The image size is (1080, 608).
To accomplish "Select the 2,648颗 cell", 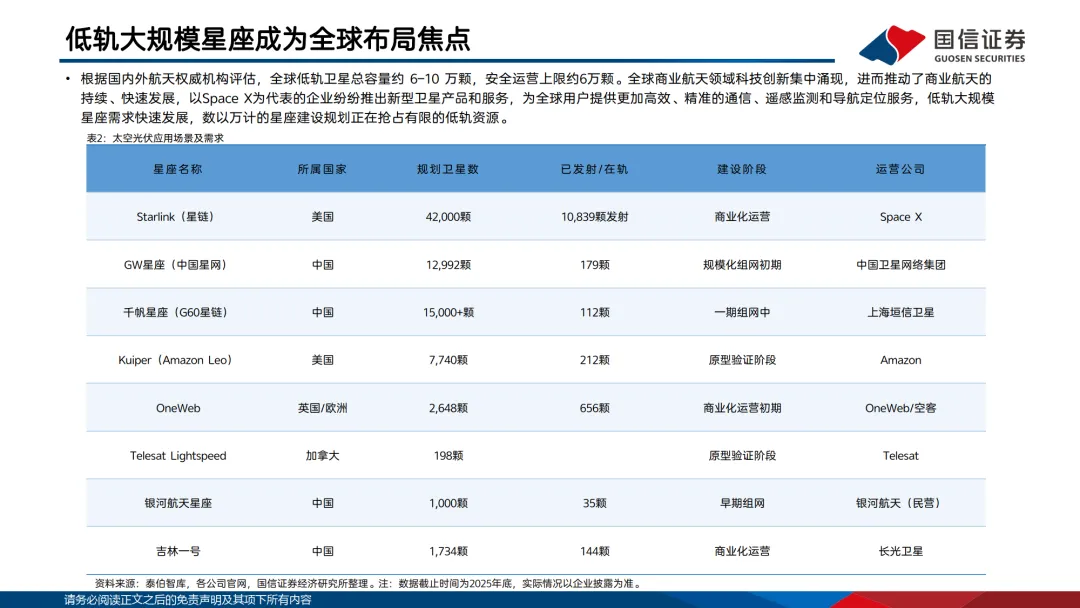I will (448, 408).
